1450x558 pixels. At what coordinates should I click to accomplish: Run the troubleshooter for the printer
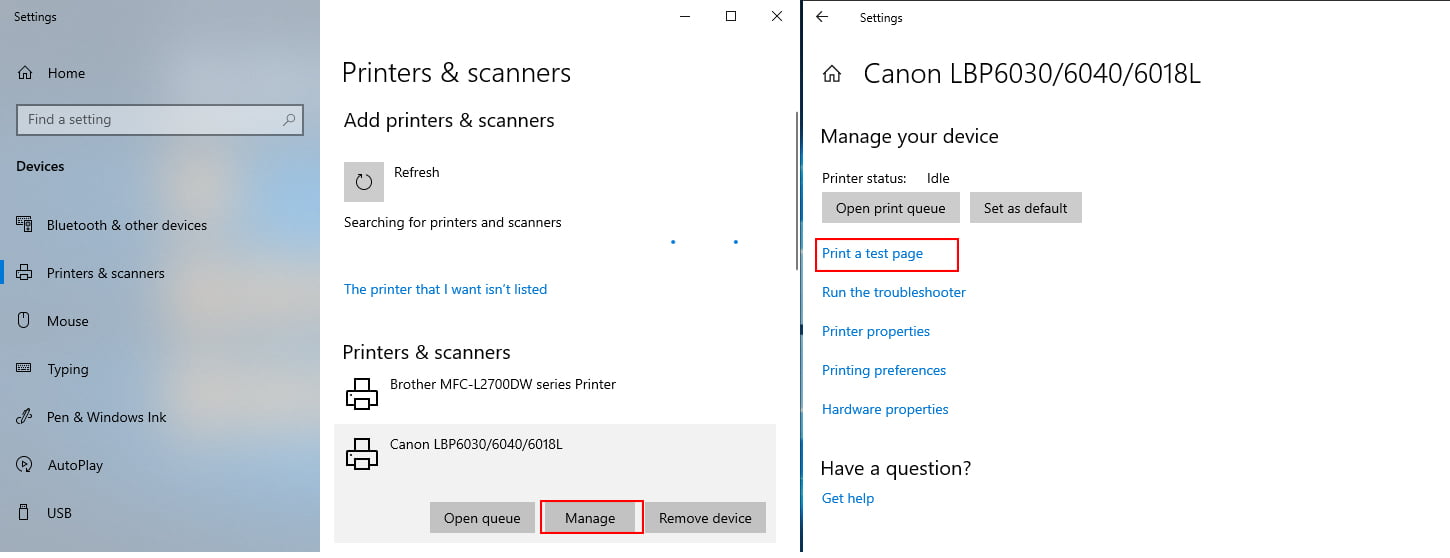tap(894, 292)
